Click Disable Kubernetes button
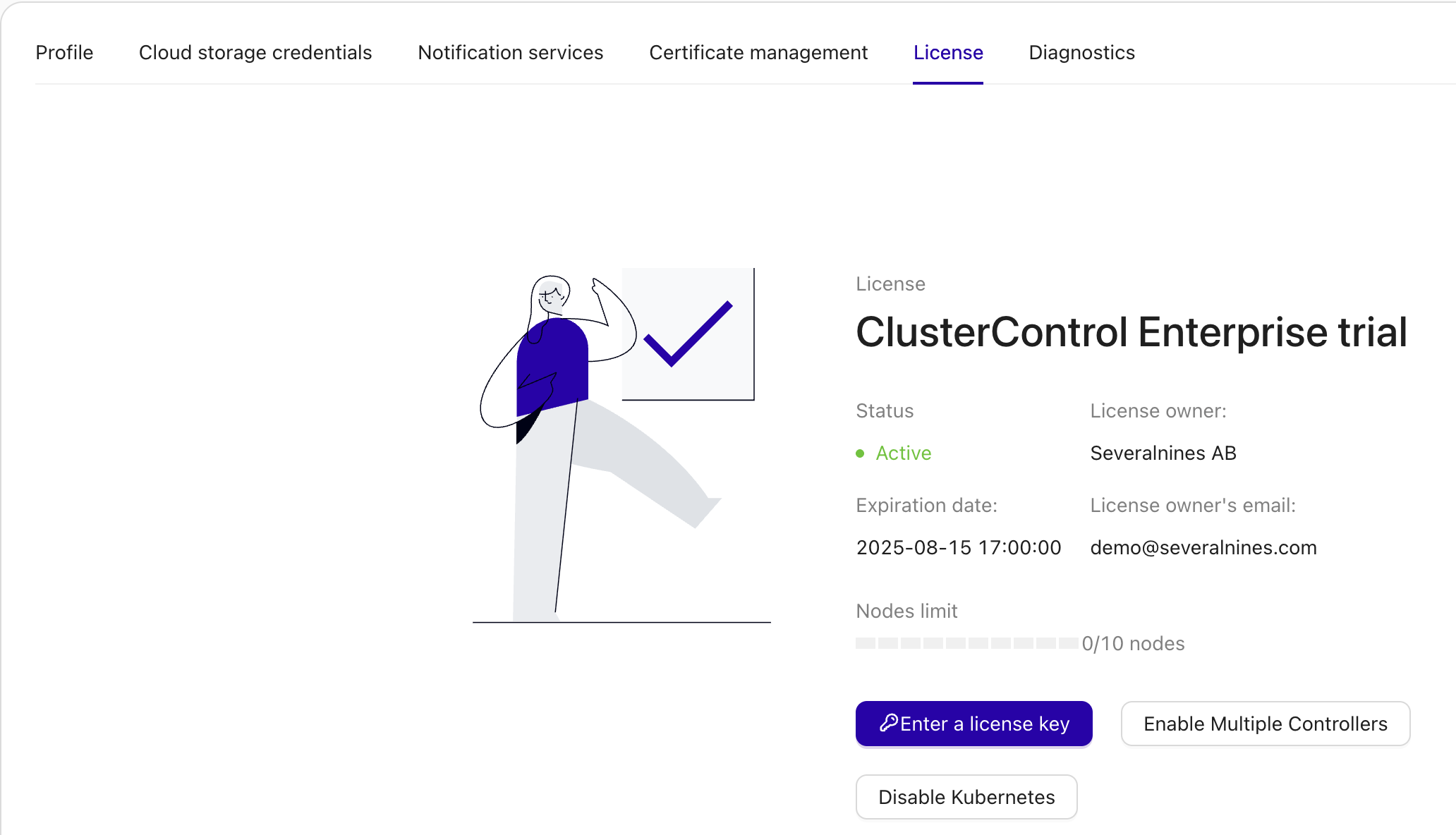This screenshot has height=835, width=1456. [966, 797]
